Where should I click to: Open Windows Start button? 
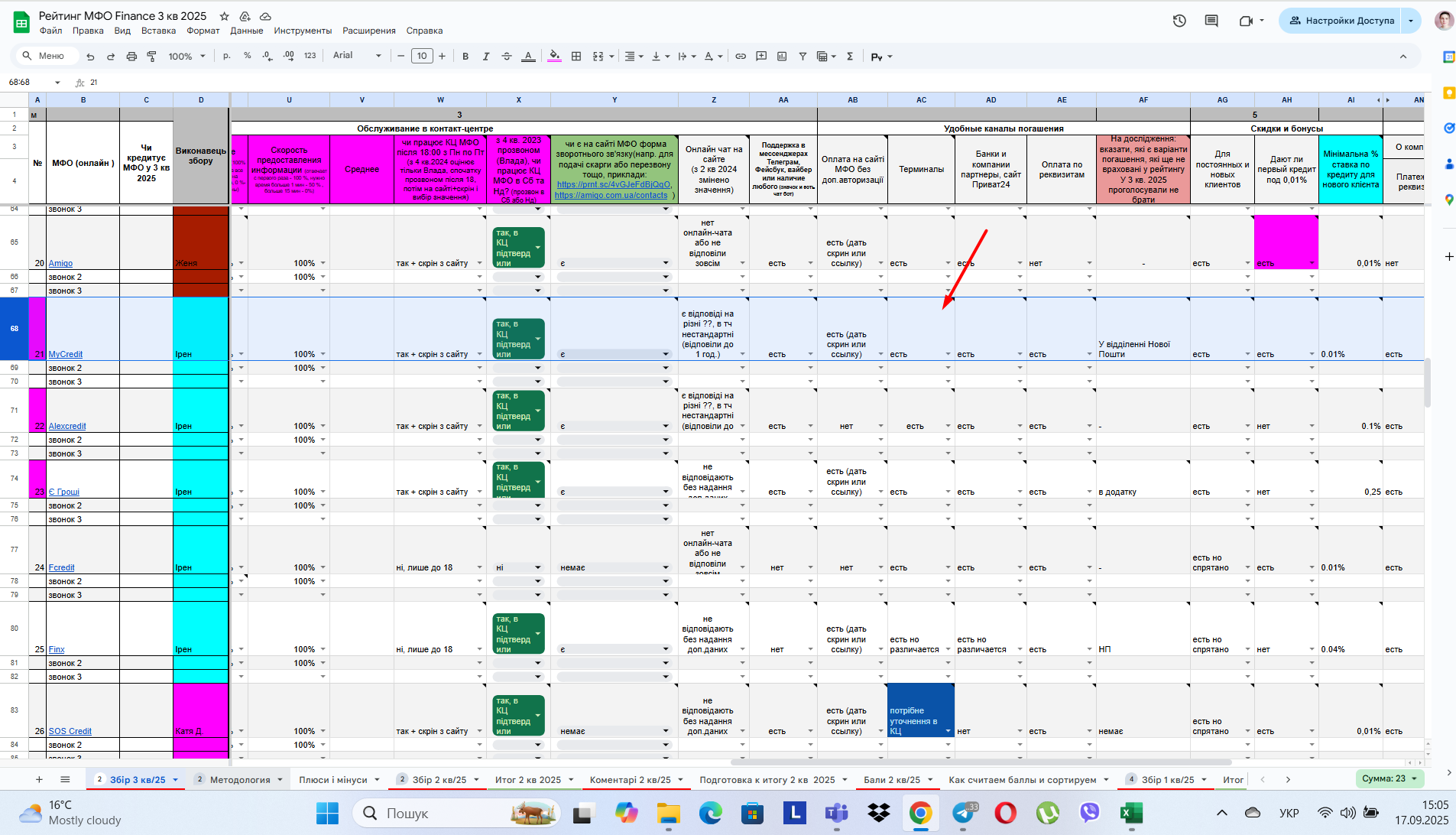tap(327, 813)
